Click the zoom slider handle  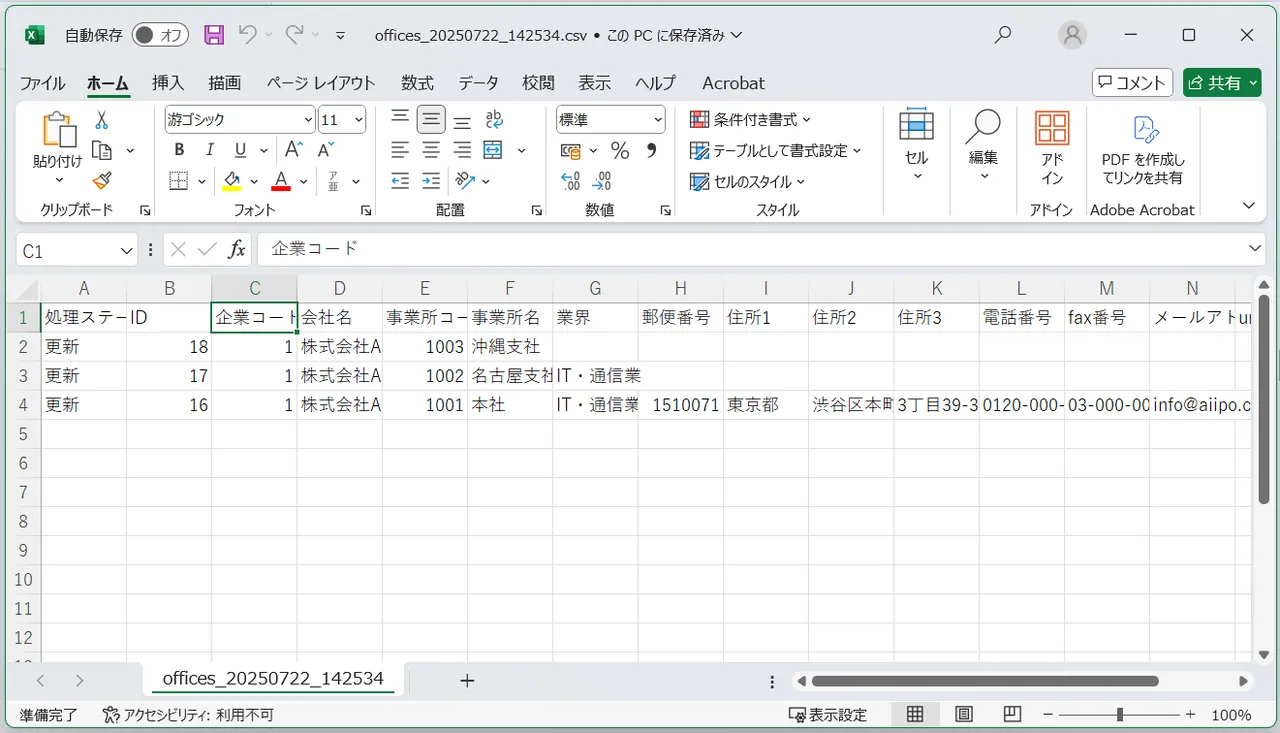tap(1120, 715)
